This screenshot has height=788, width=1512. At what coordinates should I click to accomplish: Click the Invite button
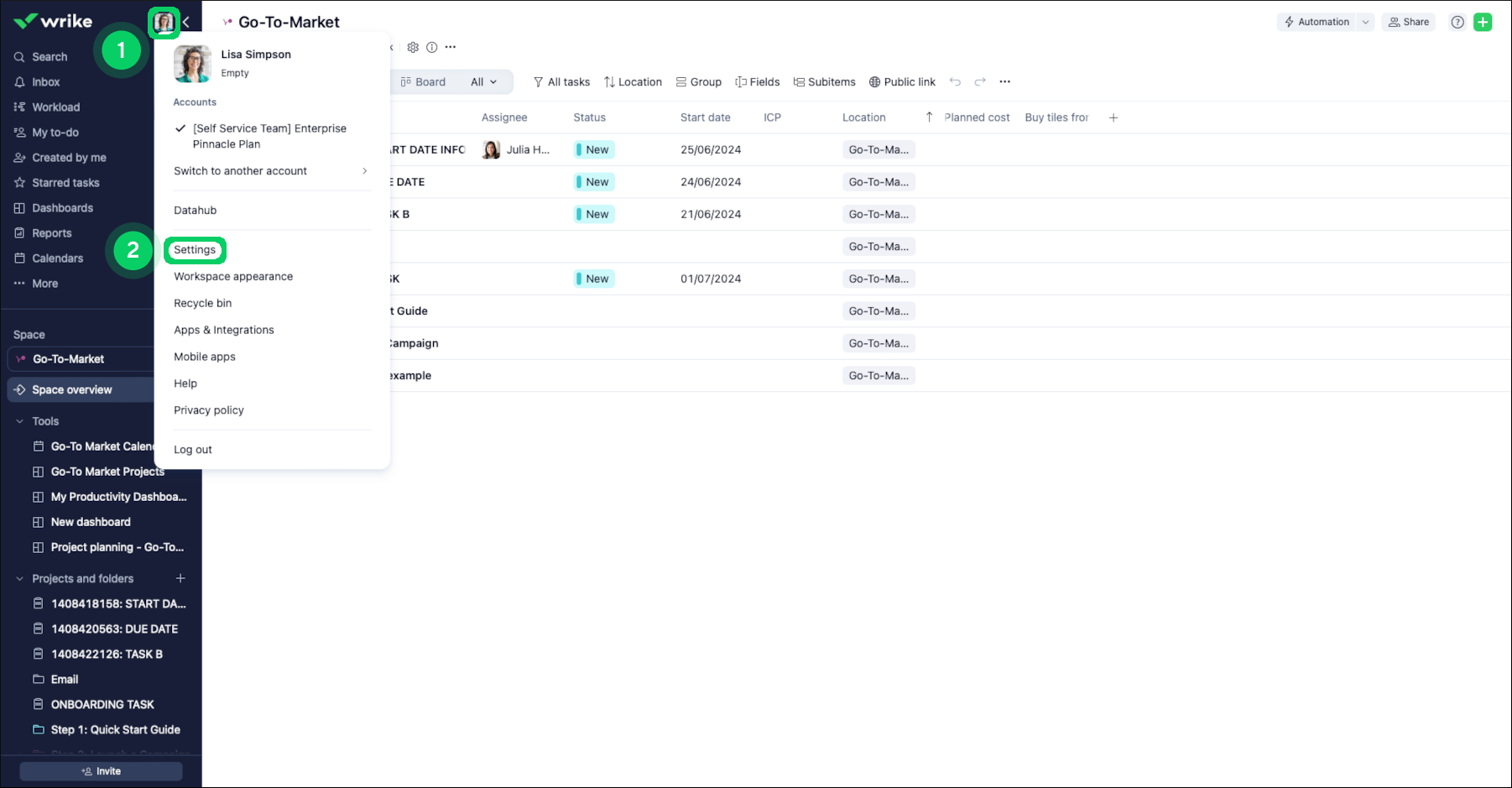point(101,771)
